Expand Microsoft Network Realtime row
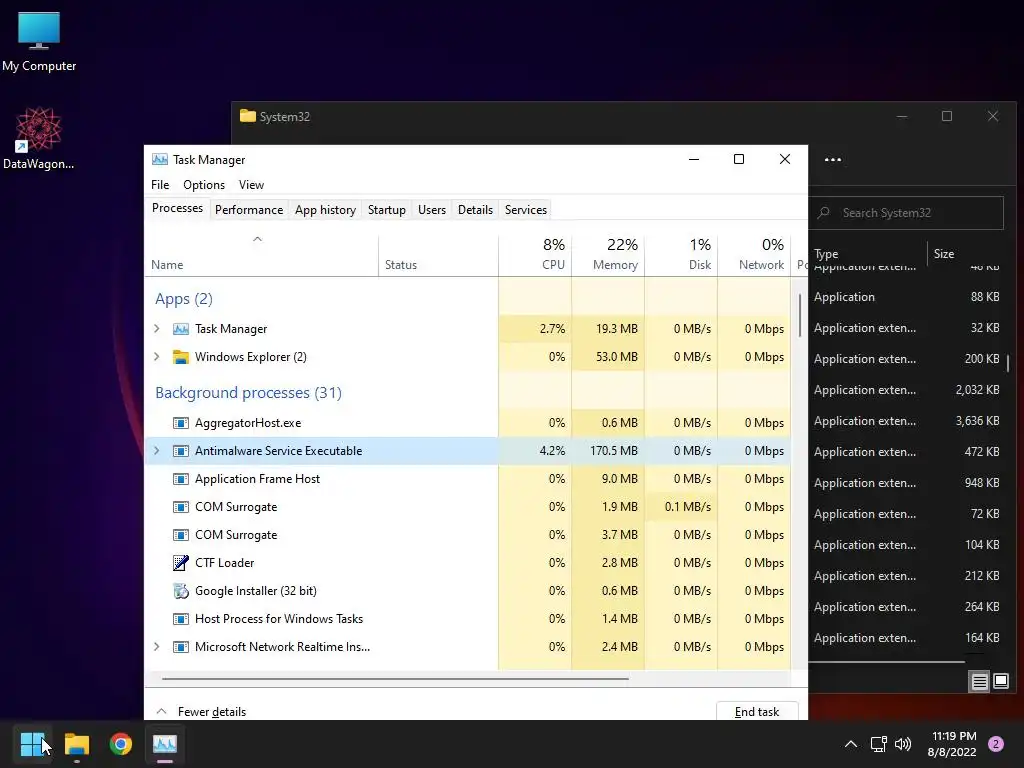 157,647
